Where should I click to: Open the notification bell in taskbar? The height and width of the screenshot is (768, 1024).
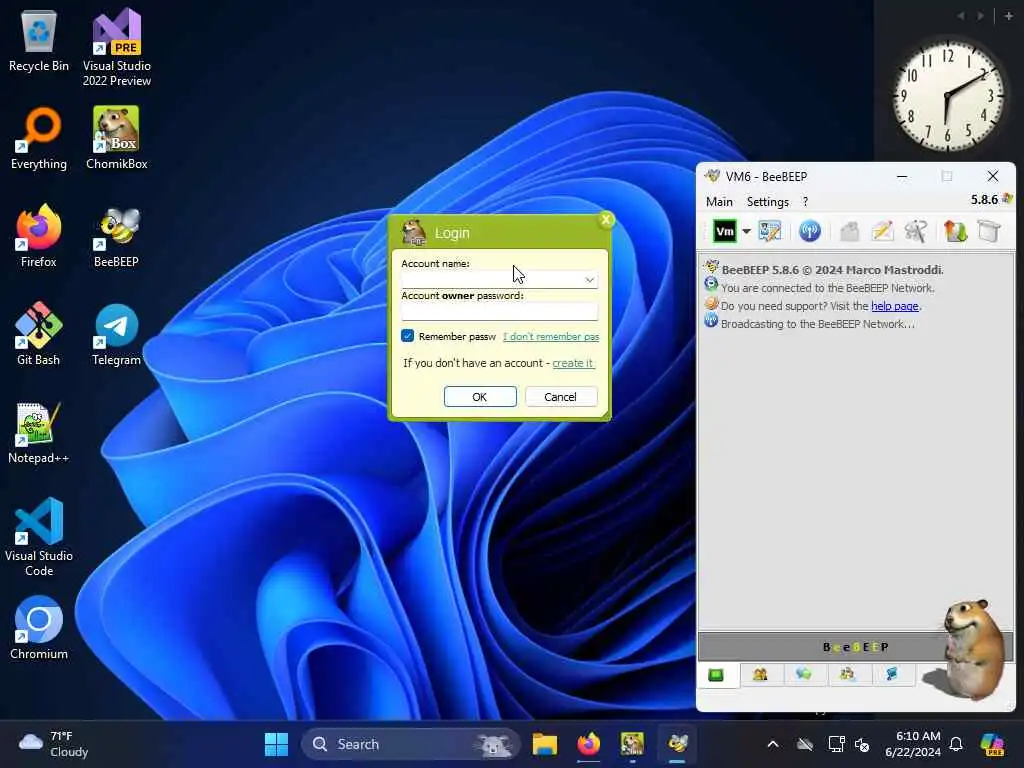coord(956,744)
